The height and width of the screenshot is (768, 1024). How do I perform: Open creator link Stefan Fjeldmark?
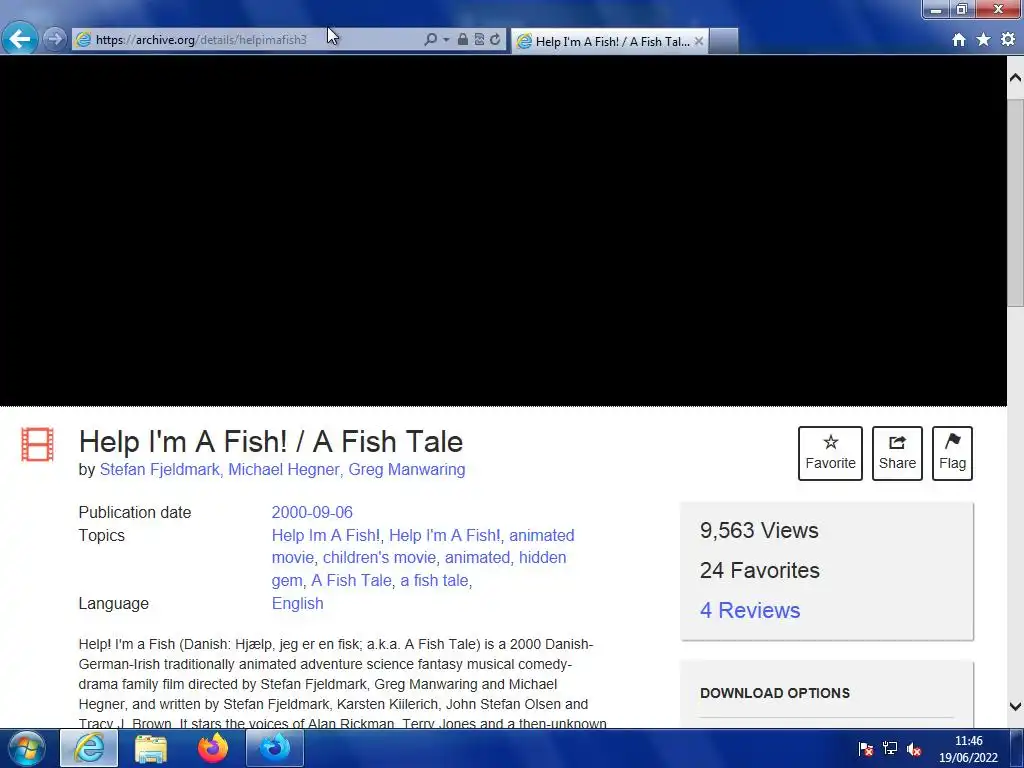(x=161, y=470)
